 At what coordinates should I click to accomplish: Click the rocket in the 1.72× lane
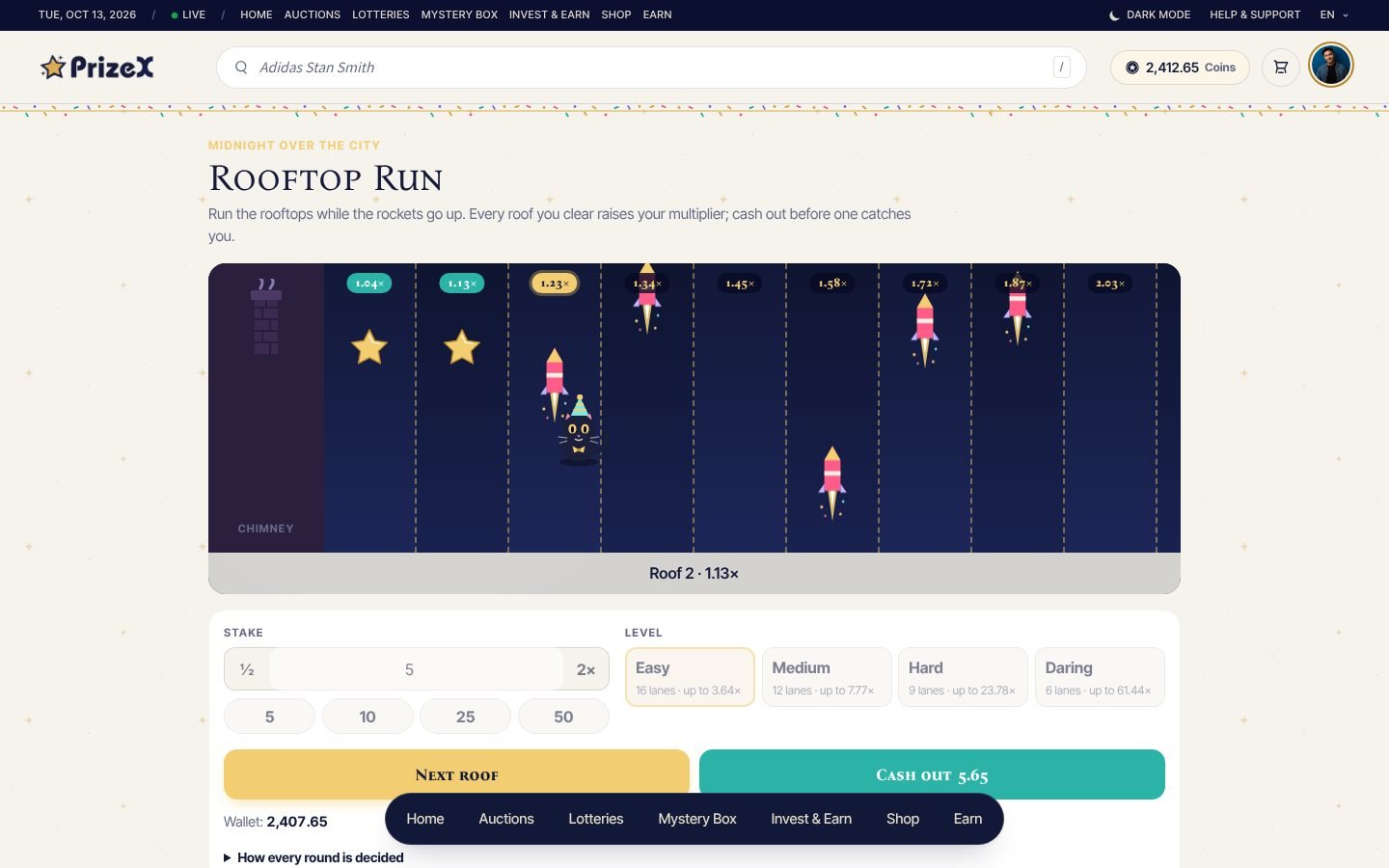(925, 330)
